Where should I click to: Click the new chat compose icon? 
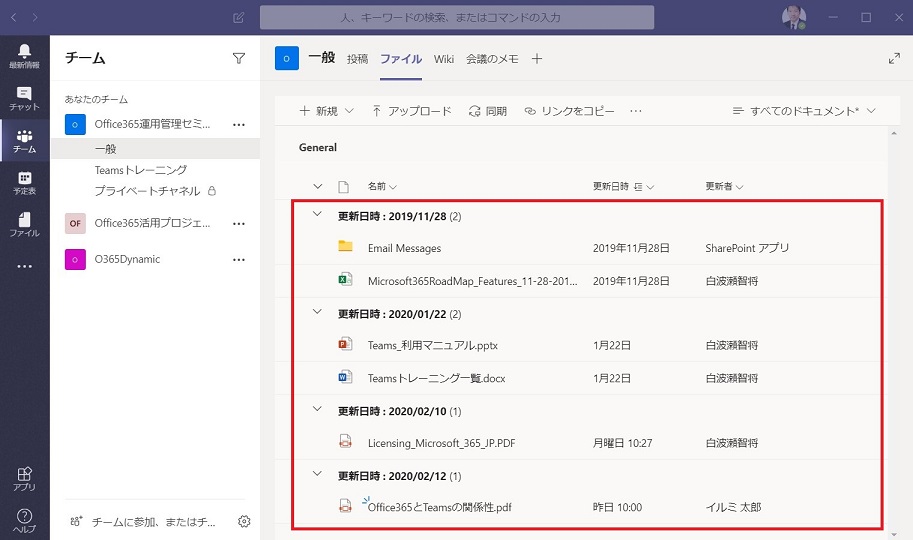(239, 17)
